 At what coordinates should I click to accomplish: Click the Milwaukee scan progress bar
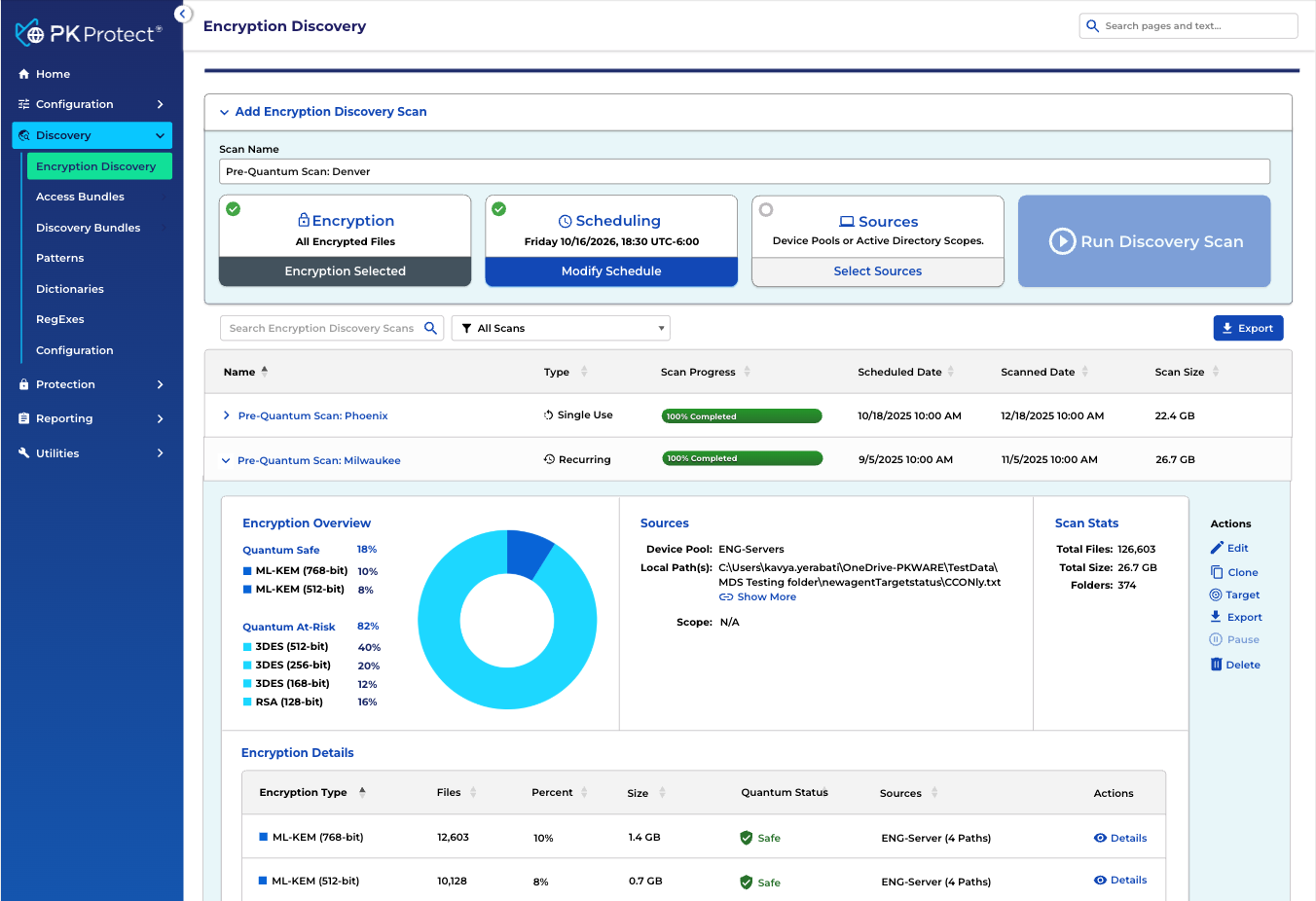point(742,458)
